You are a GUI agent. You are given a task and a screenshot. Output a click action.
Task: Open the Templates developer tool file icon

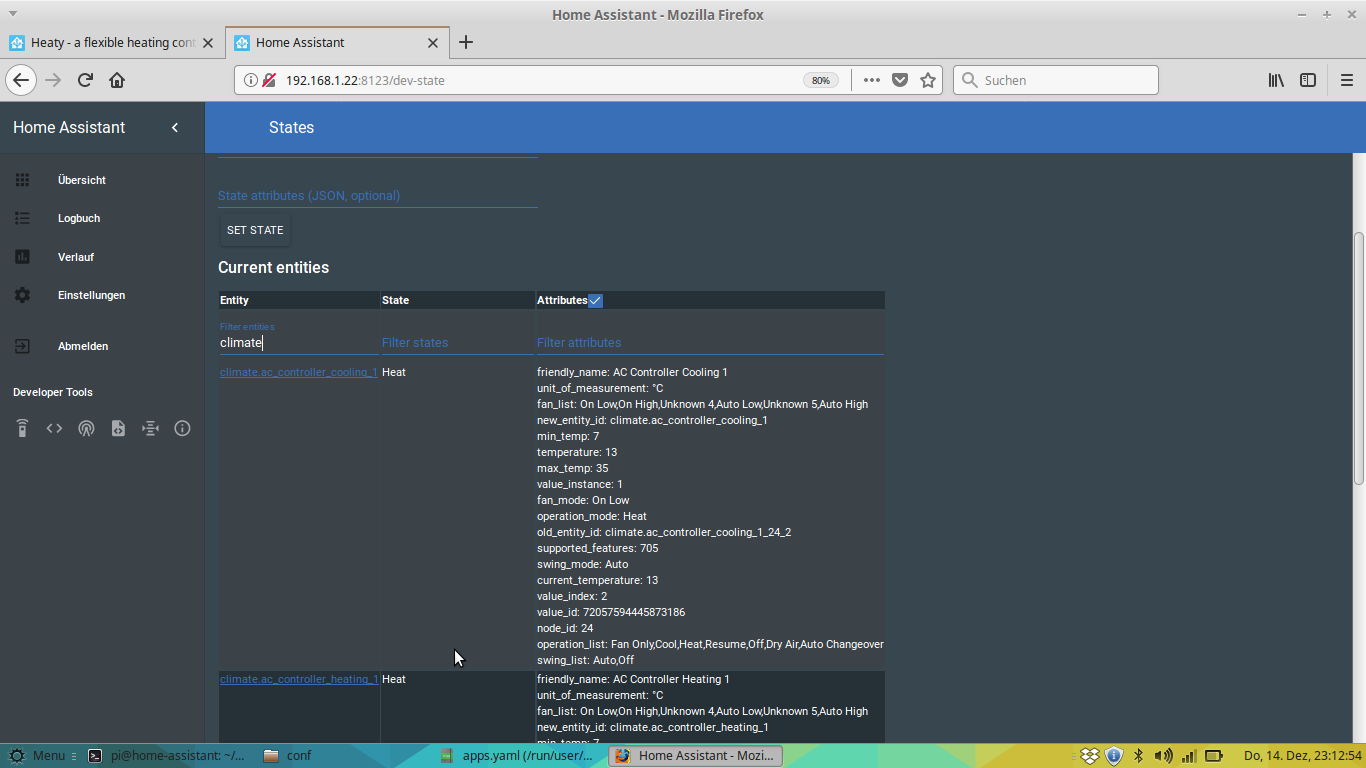pyautogui.click(x=118, y=429)
